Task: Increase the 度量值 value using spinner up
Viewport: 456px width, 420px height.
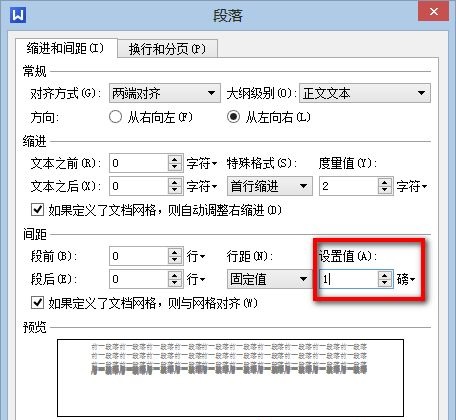Action: click(x=384, y=182)
